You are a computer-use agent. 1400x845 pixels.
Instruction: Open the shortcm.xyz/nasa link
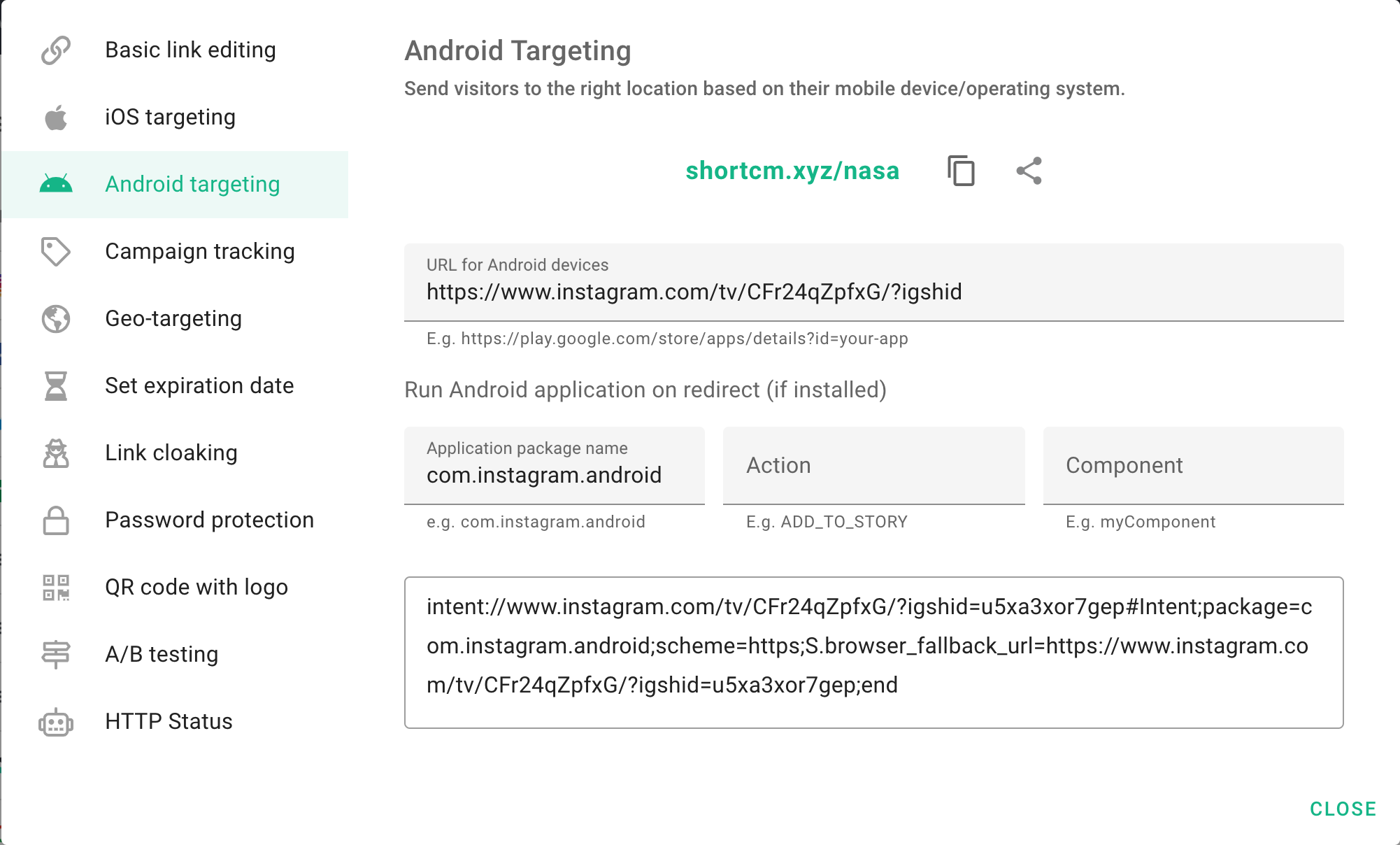click(x=792, y=171)
